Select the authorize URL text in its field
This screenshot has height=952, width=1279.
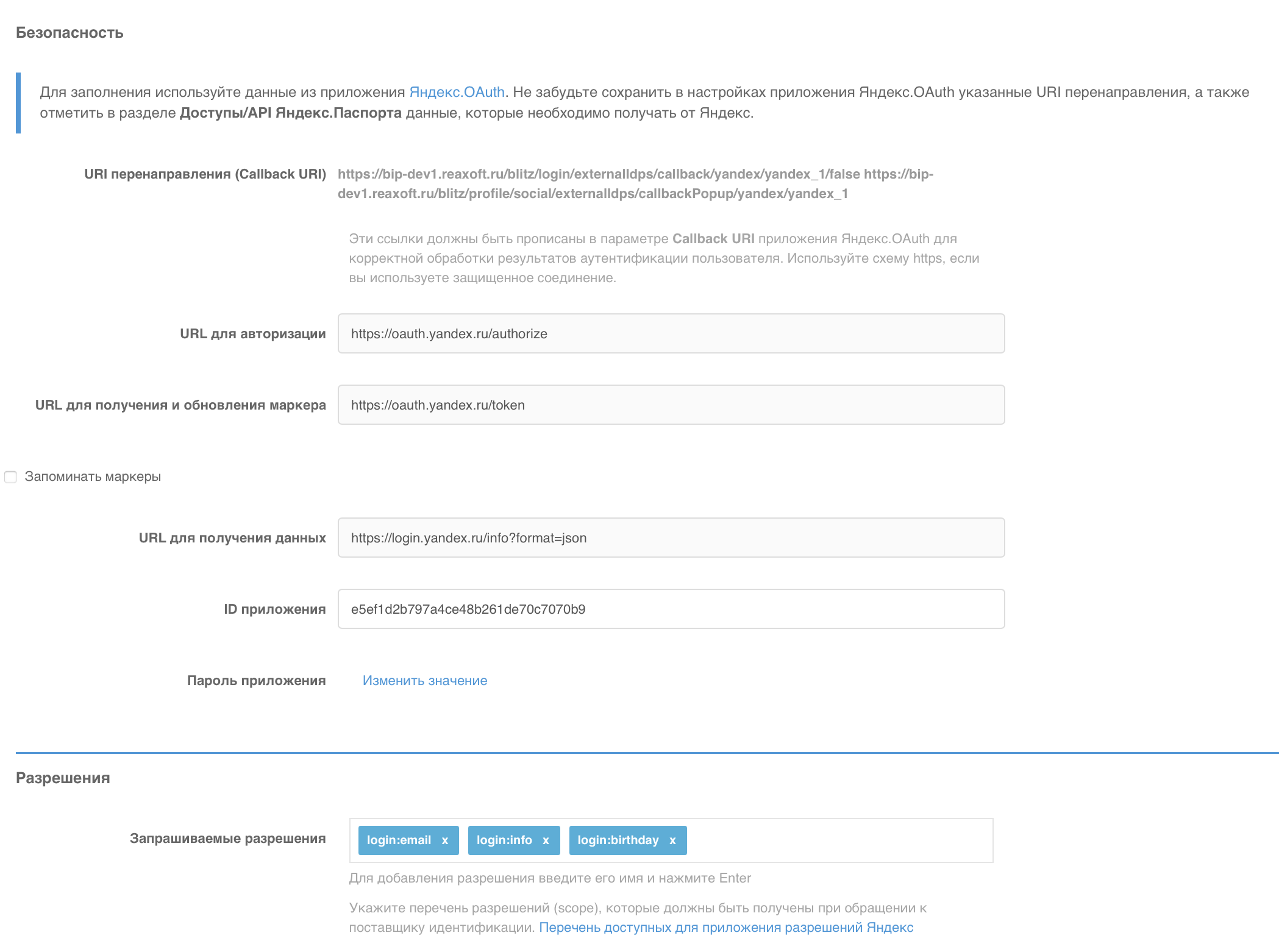449,333
